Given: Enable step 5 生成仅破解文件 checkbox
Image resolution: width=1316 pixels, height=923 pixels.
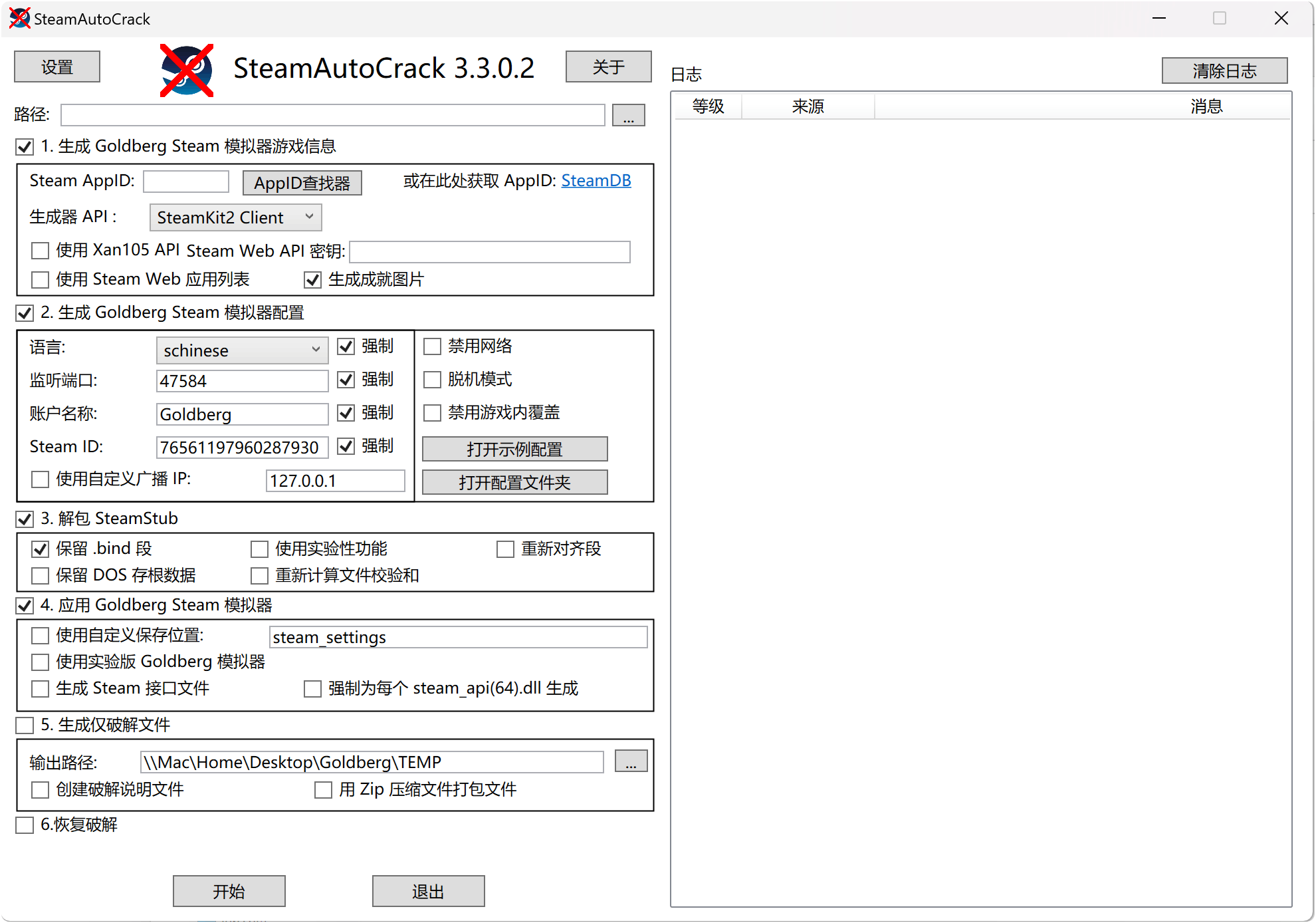Looking at the screenshot, I should click(x=25, y=725).
